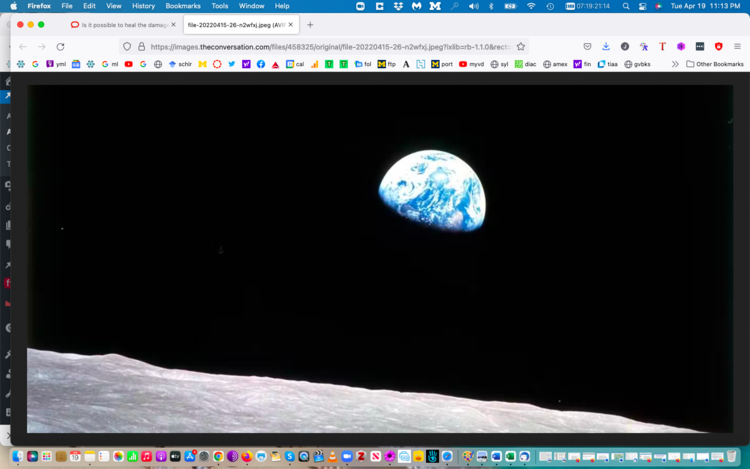Open the Window menu
This screenshot has height=469, width=750.
click(251, 6)
